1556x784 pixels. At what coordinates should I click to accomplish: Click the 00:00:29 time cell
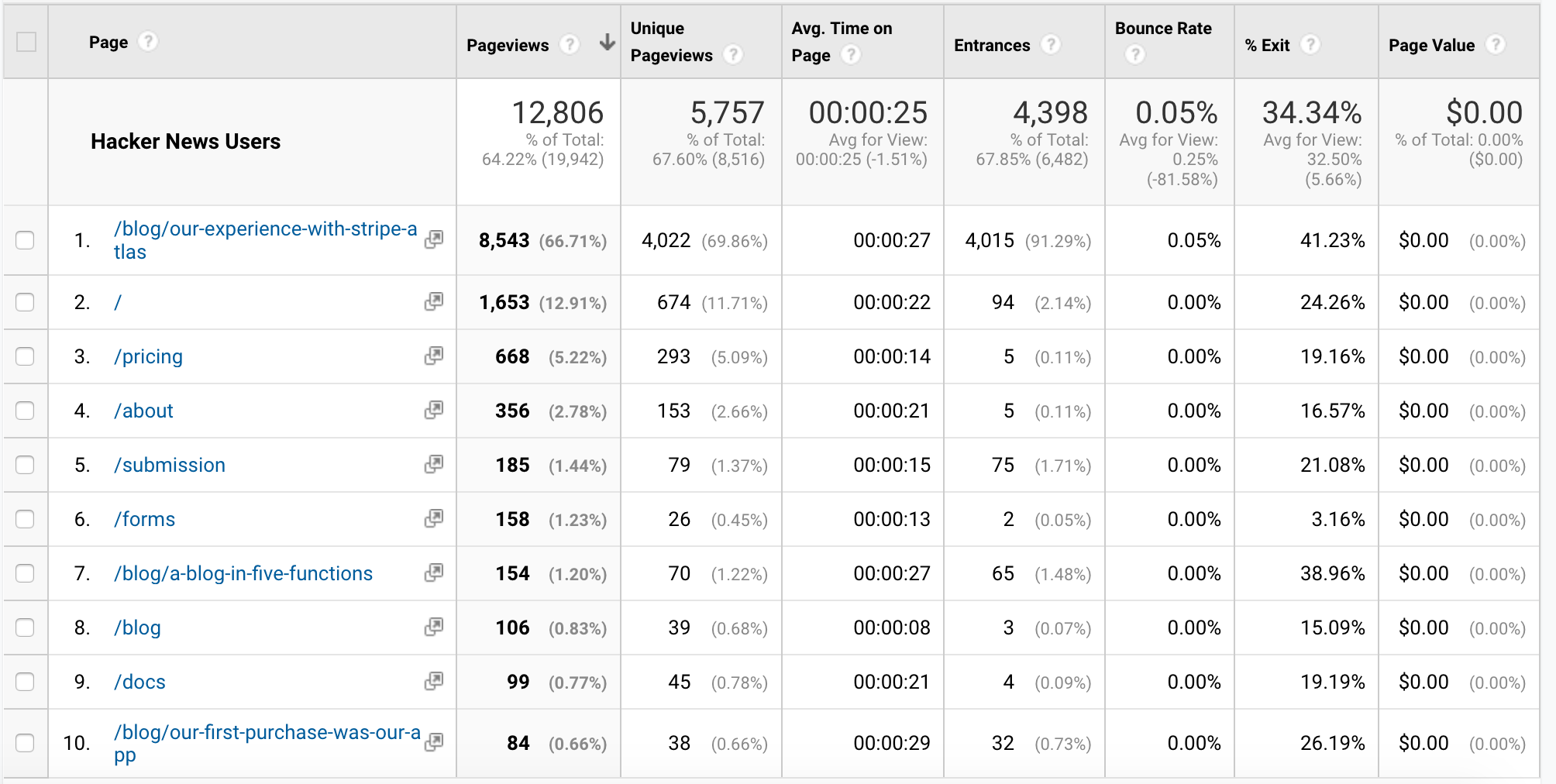tap(892, 744)
